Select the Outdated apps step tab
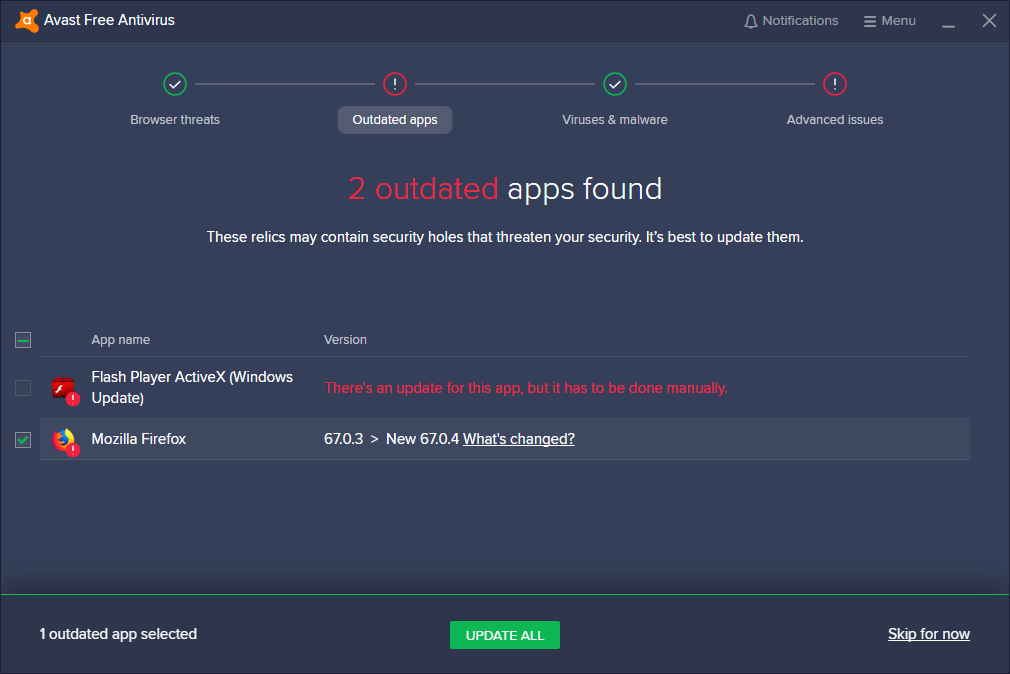Viewport: 1010px width, 674px height. point(395,120)
